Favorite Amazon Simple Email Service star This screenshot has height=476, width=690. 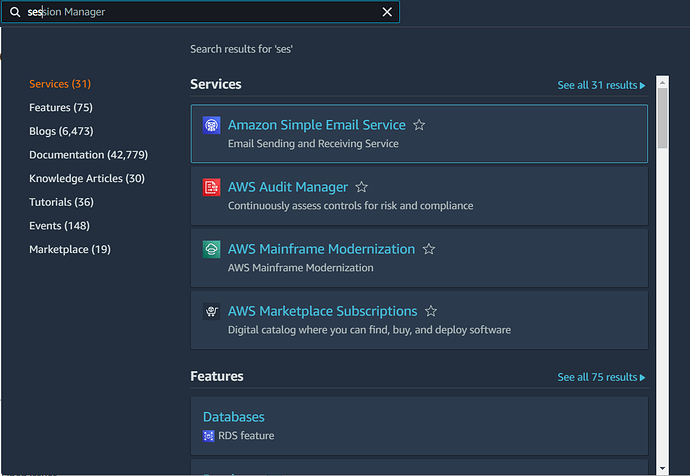419,125
